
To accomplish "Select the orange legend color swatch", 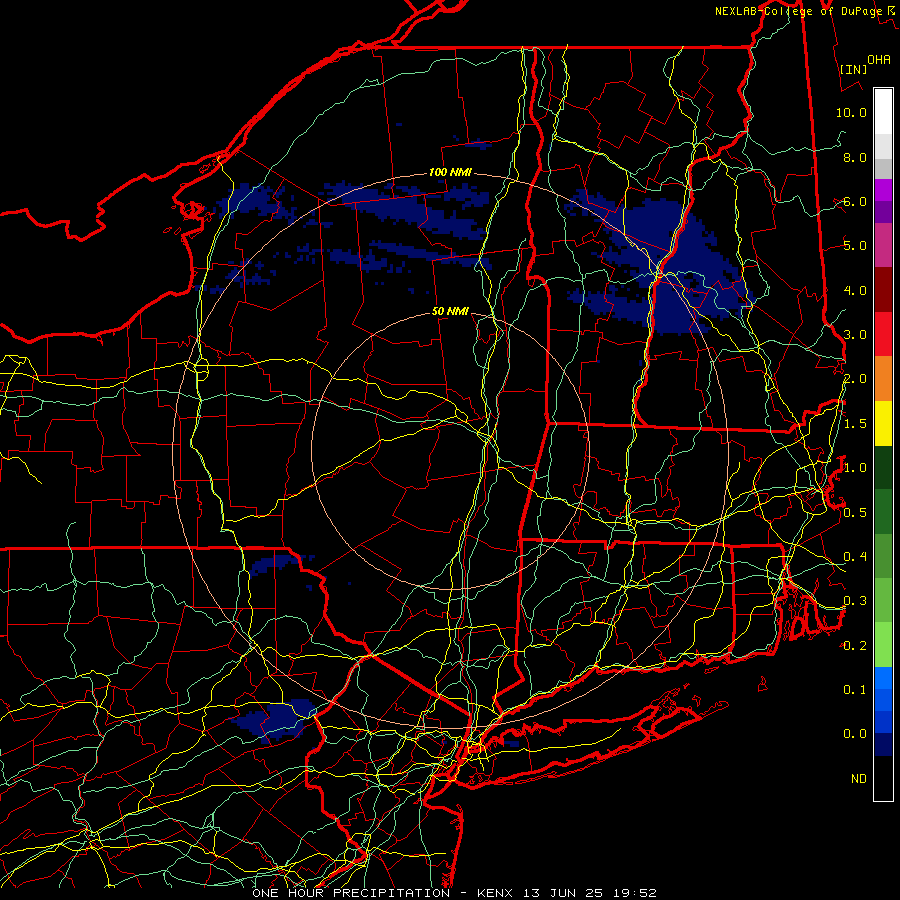I will [883, 379].
